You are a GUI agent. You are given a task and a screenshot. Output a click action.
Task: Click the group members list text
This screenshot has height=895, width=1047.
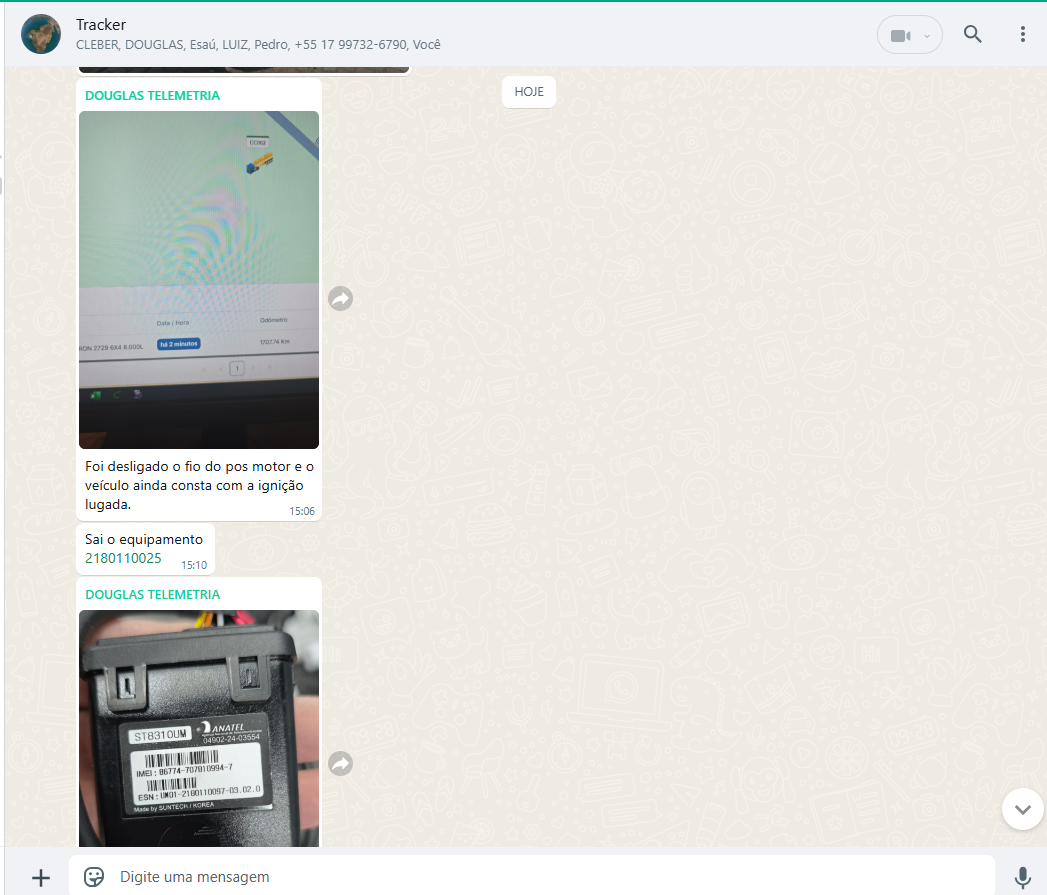pyautogui.click(x=258, y=45)
